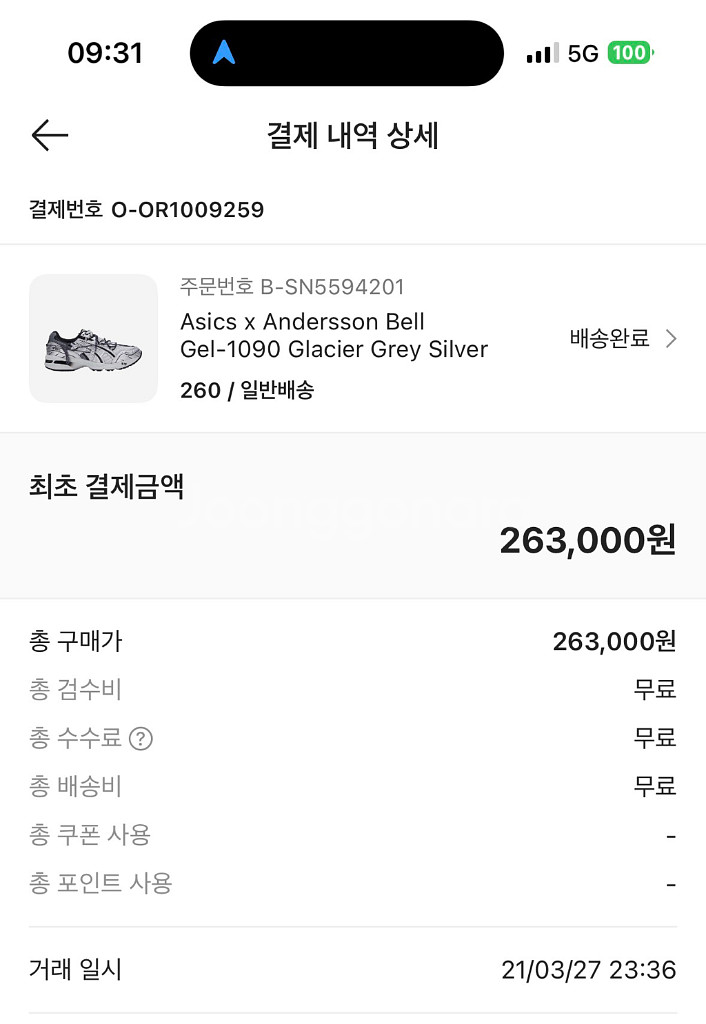Tap the cellular signal bars icon
Viewport: 706px width, 1024px height.
coord(542,54)
